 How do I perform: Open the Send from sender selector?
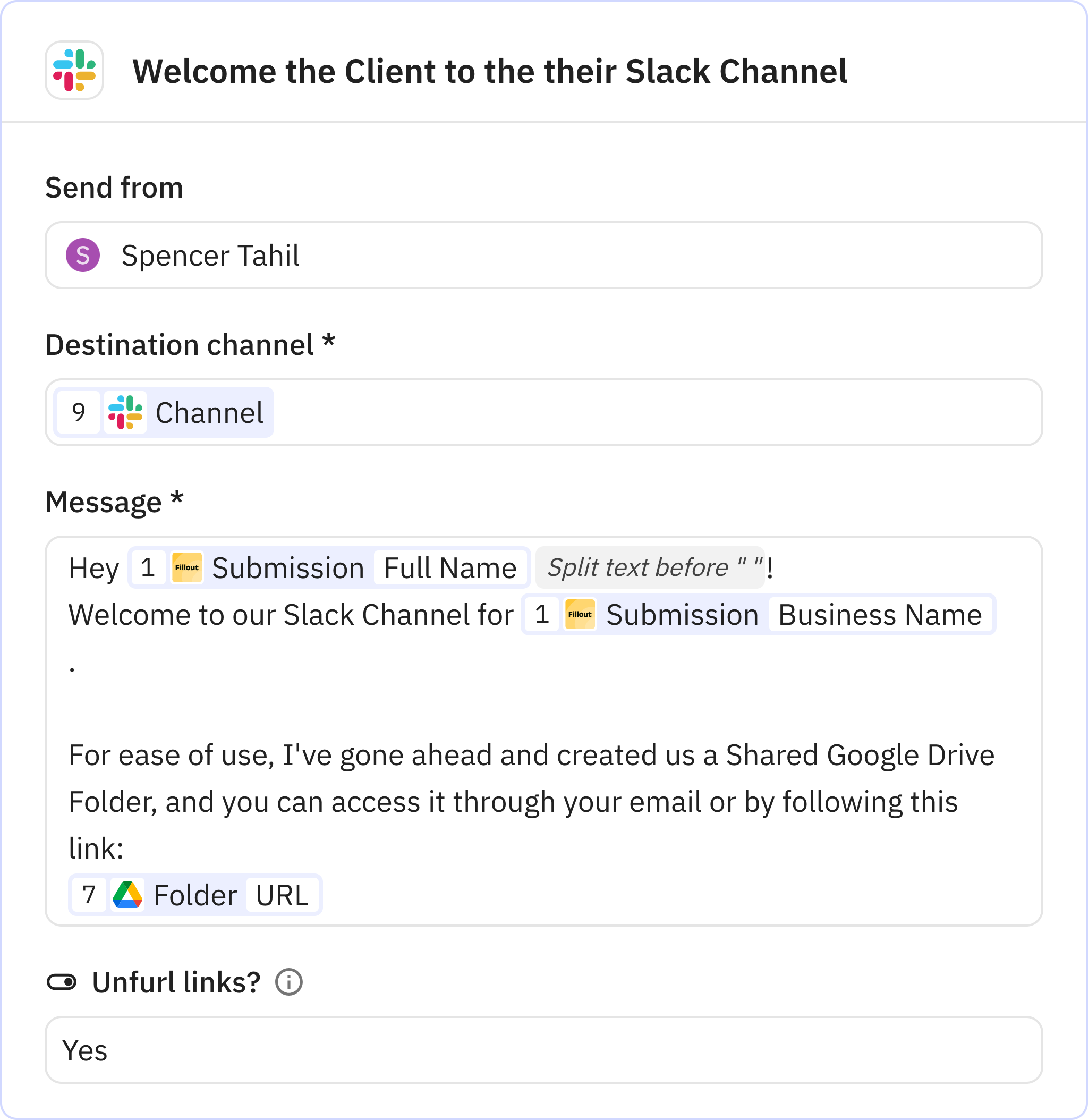coord(543,256)
